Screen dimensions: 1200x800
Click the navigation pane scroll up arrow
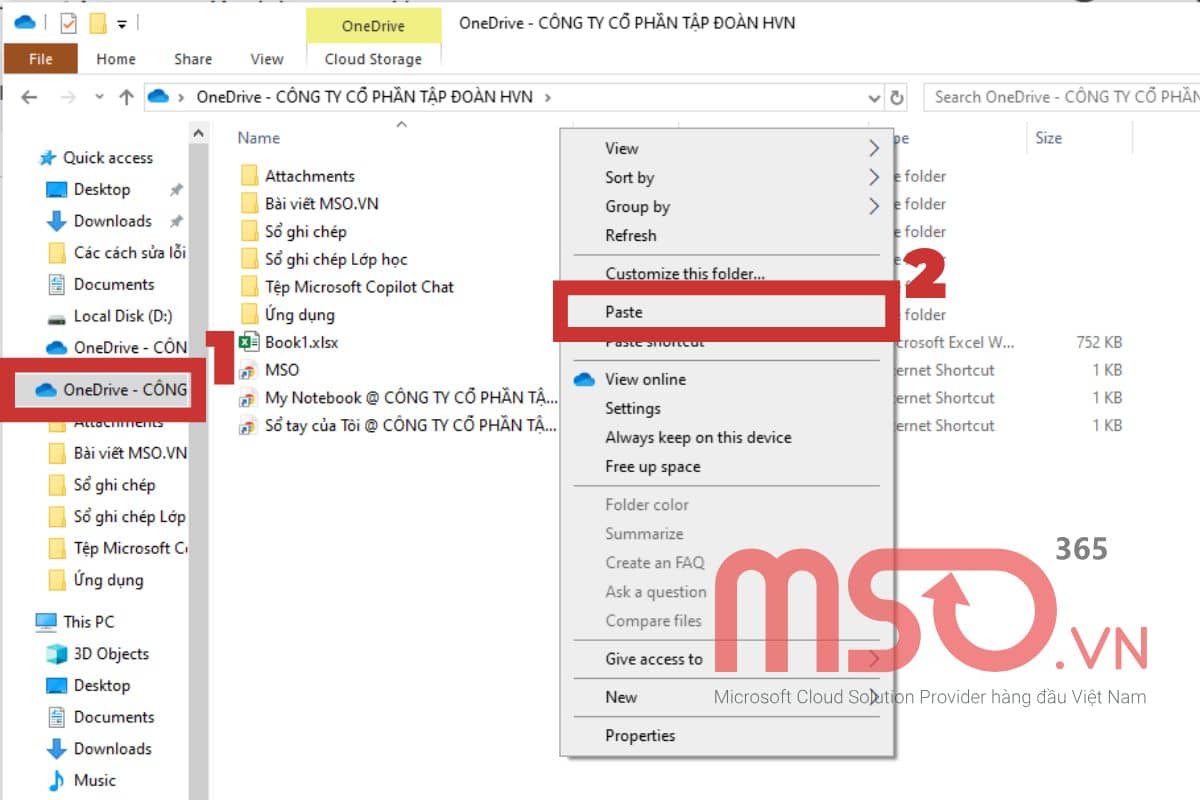coord(199,134)
